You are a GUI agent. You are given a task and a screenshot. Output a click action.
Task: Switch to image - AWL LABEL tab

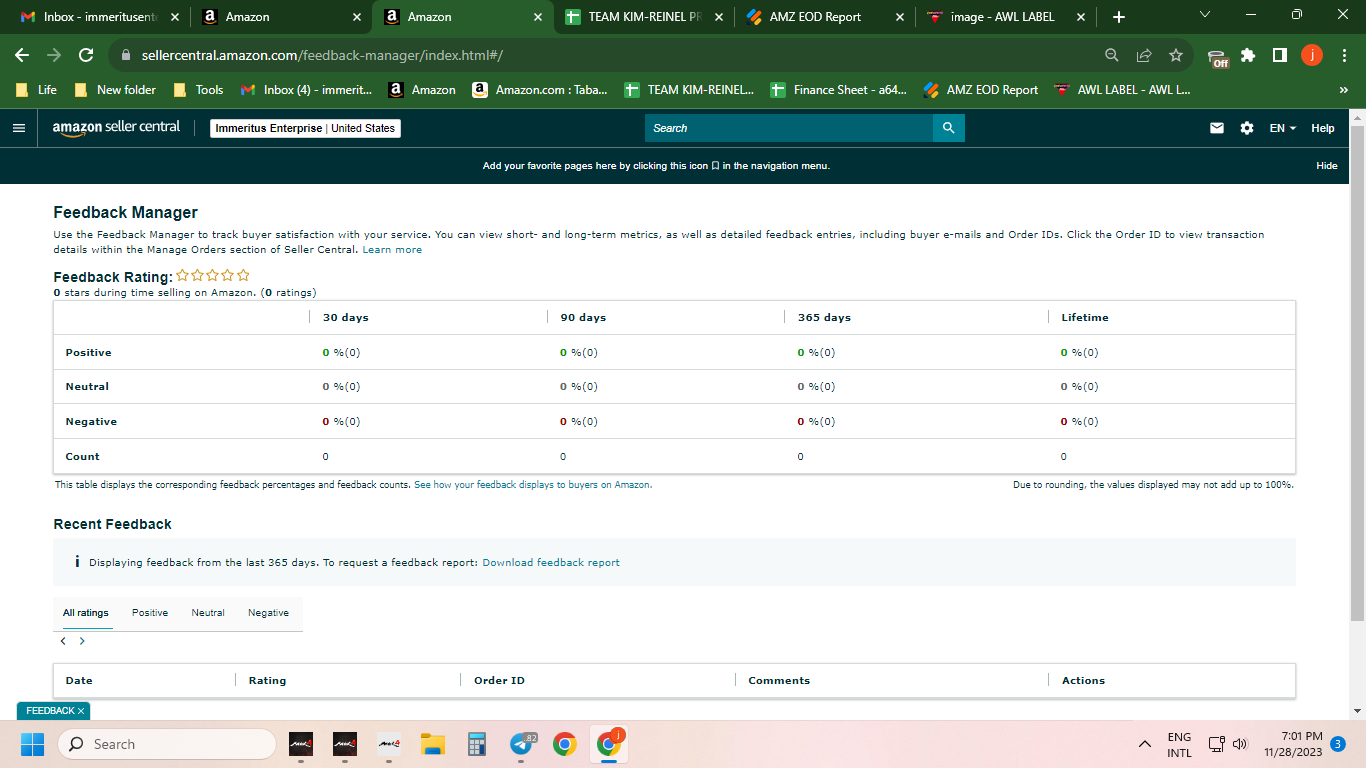[x=1005, y=17]
